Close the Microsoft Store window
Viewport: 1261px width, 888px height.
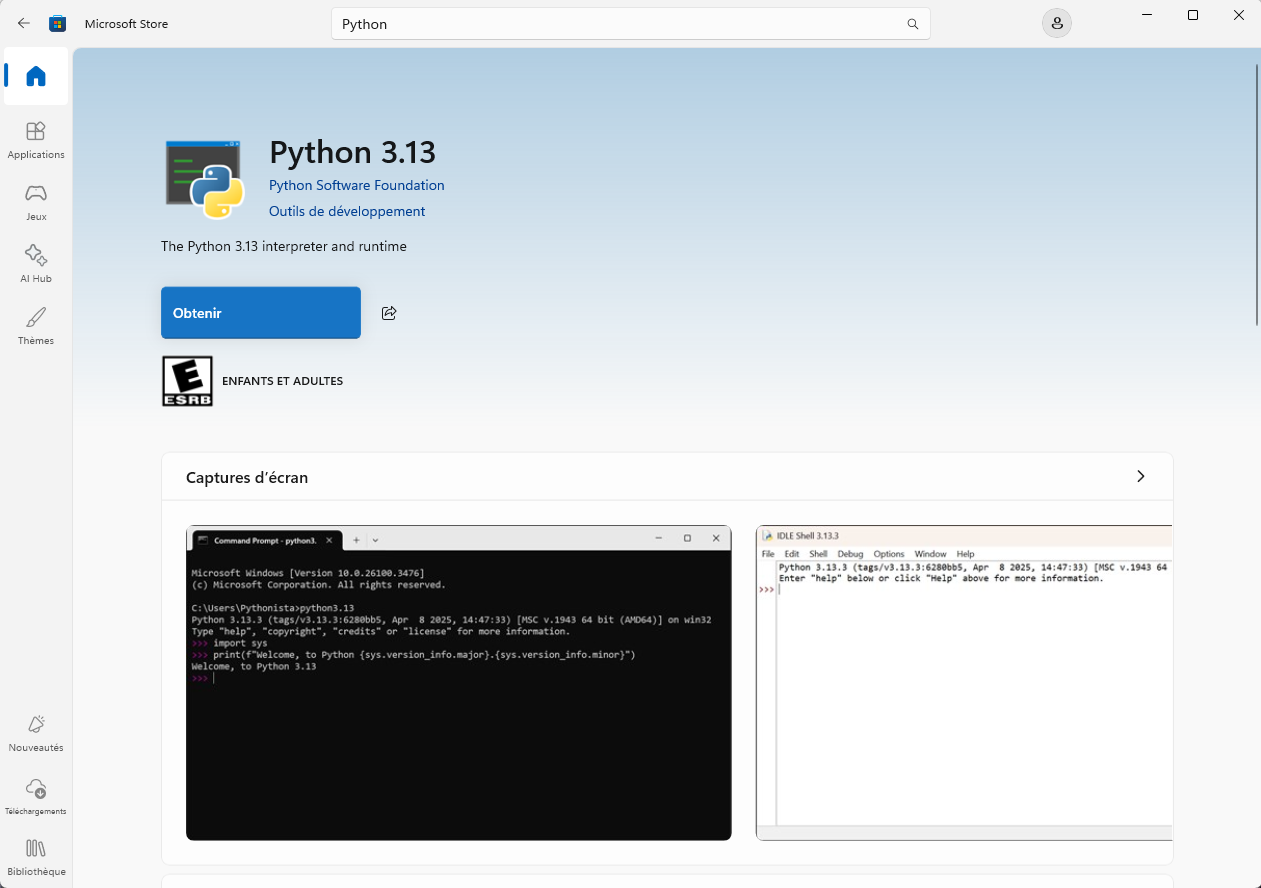1239,15
